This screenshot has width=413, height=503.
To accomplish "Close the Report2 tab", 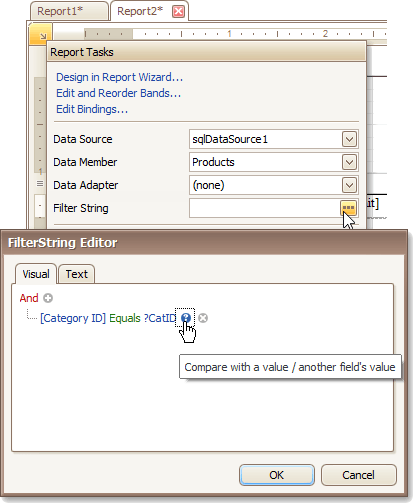I will [x=178, y=11].
